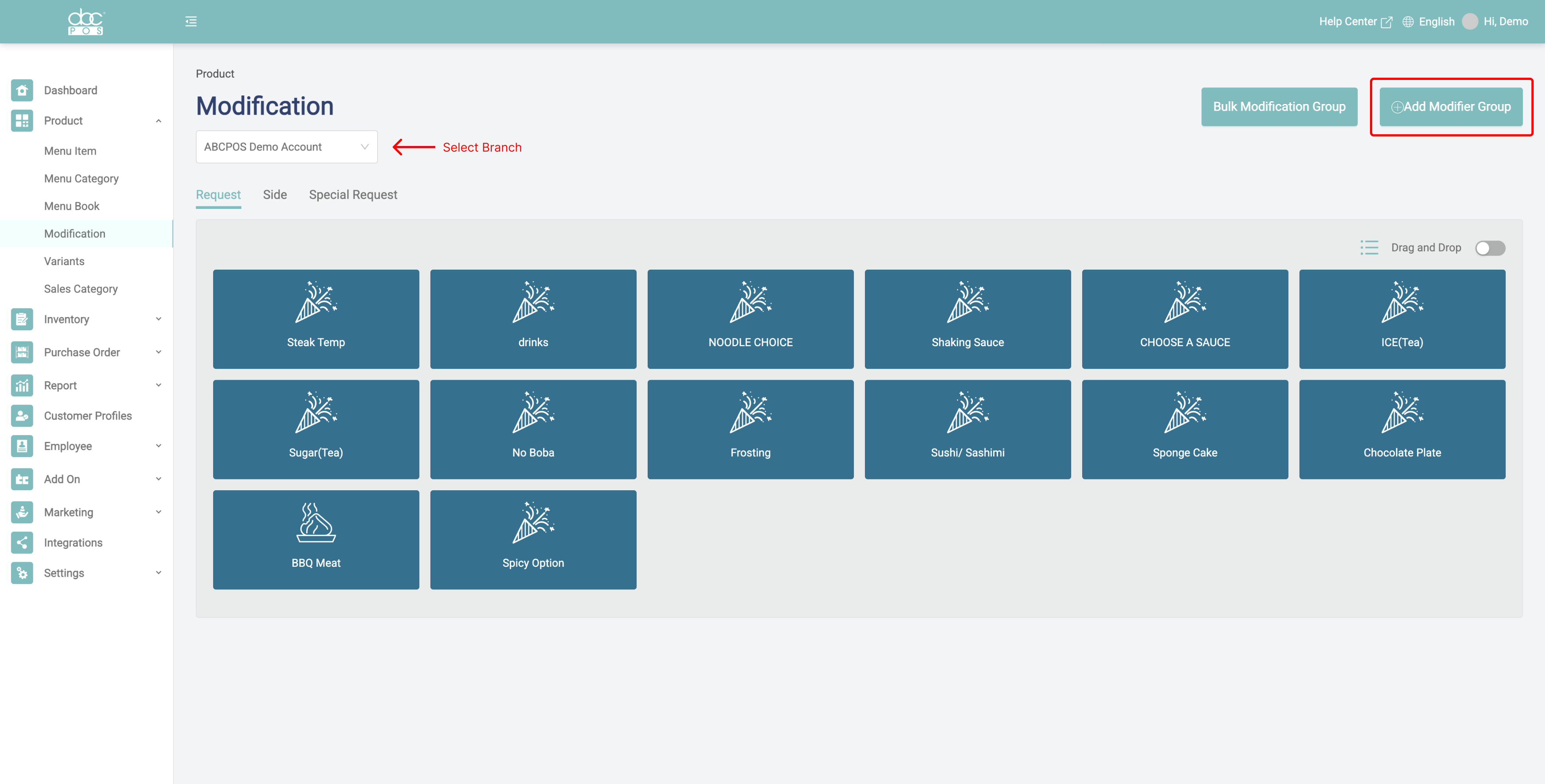Open the Chocolate Plate modifier card

point(1402,430)
